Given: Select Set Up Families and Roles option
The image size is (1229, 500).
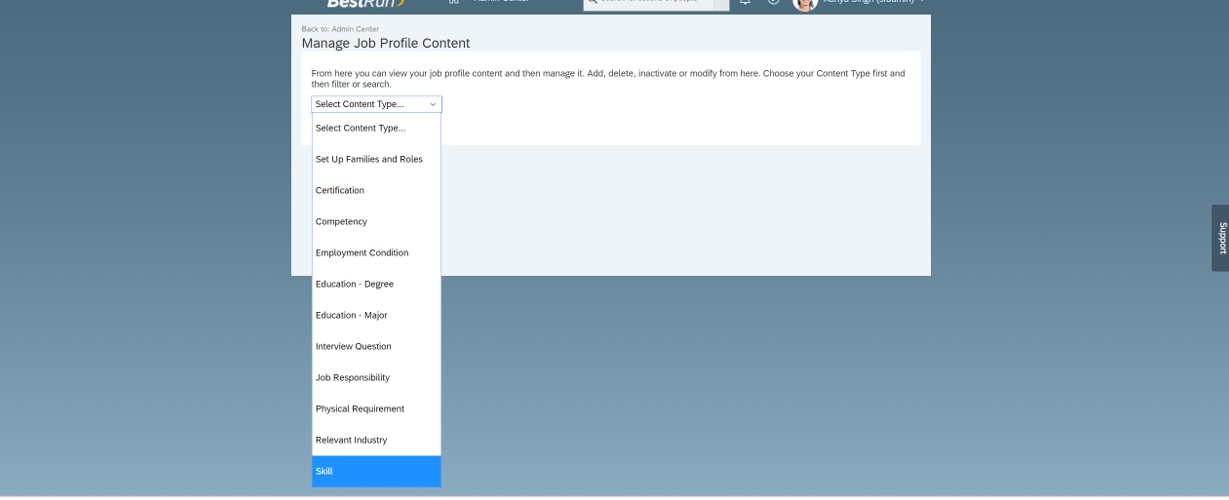Looking at the screenshot, I should [376, 159].
